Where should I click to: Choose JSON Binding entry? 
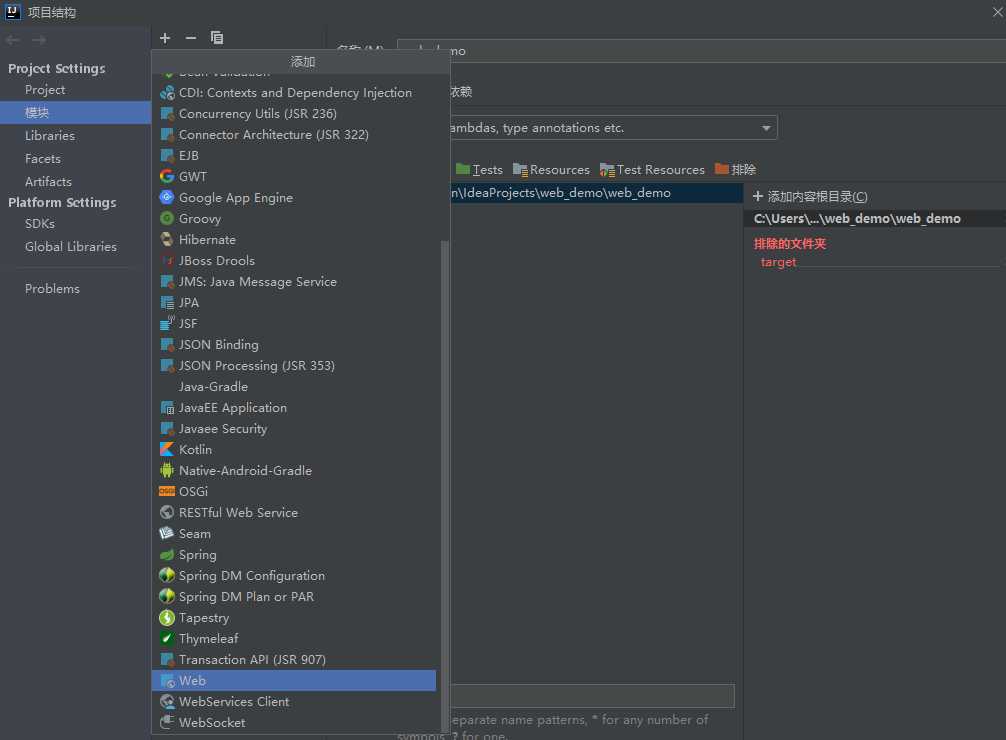(x=294, y=345)
